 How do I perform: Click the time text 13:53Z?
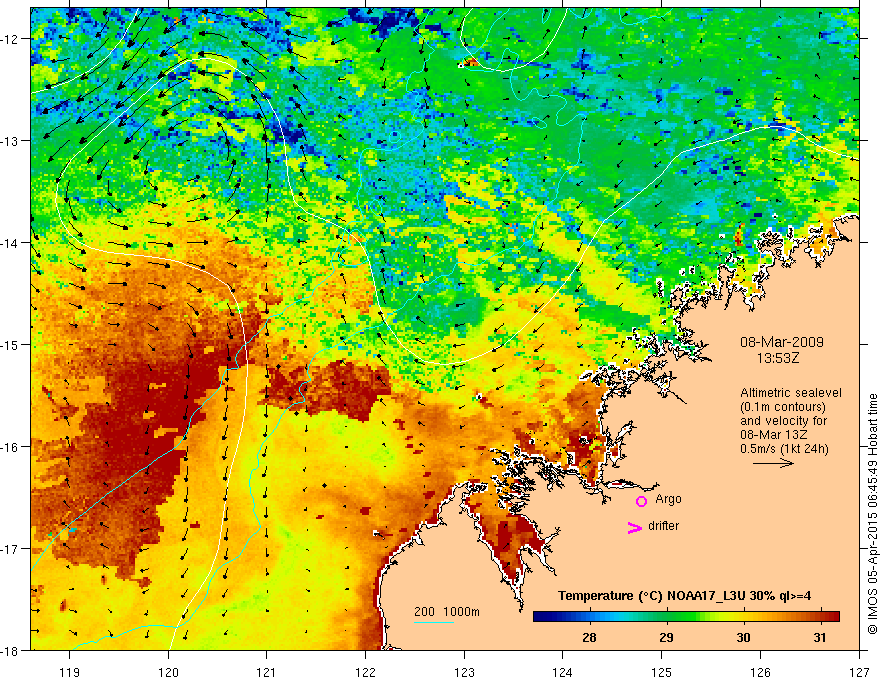click(x=777, y=358)
